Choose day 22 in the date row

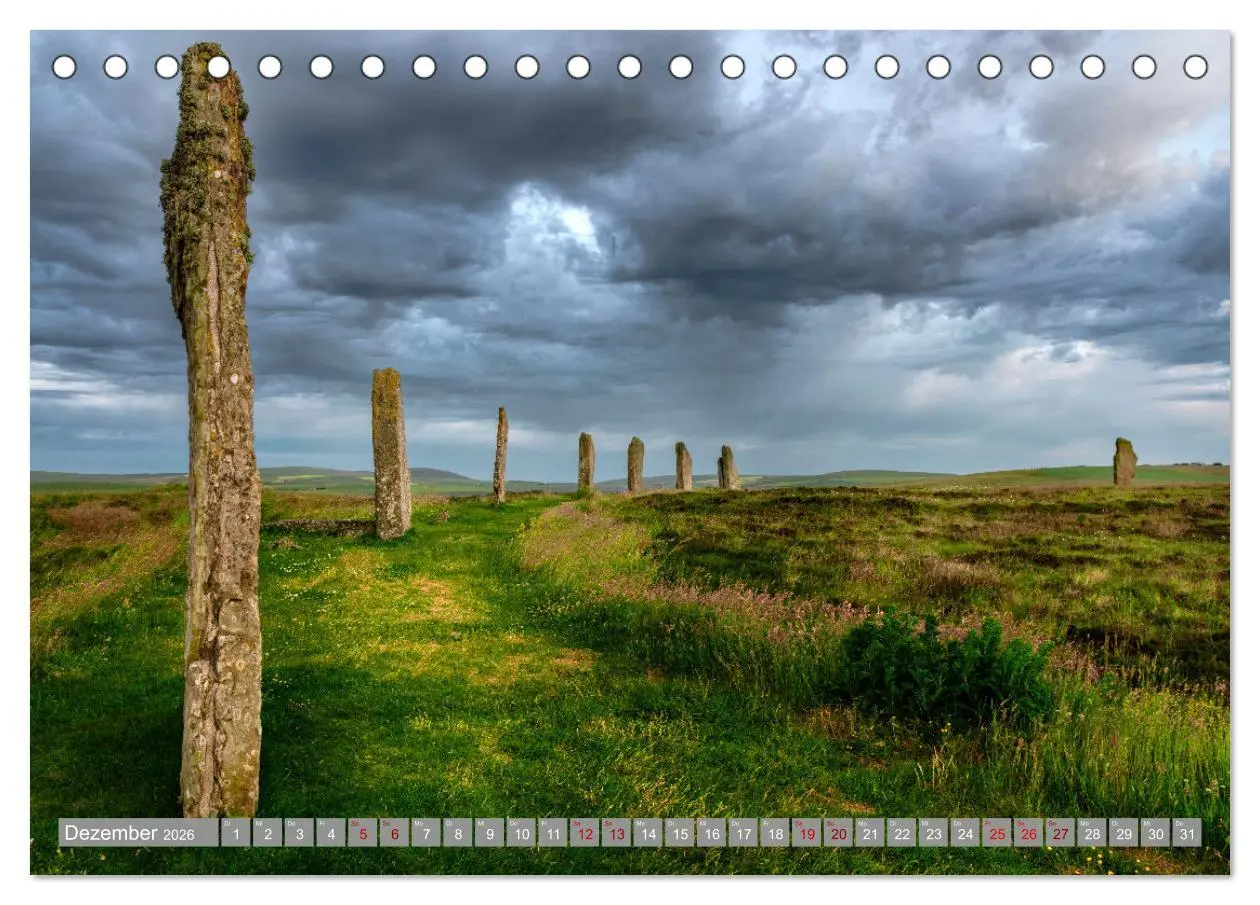901,833
